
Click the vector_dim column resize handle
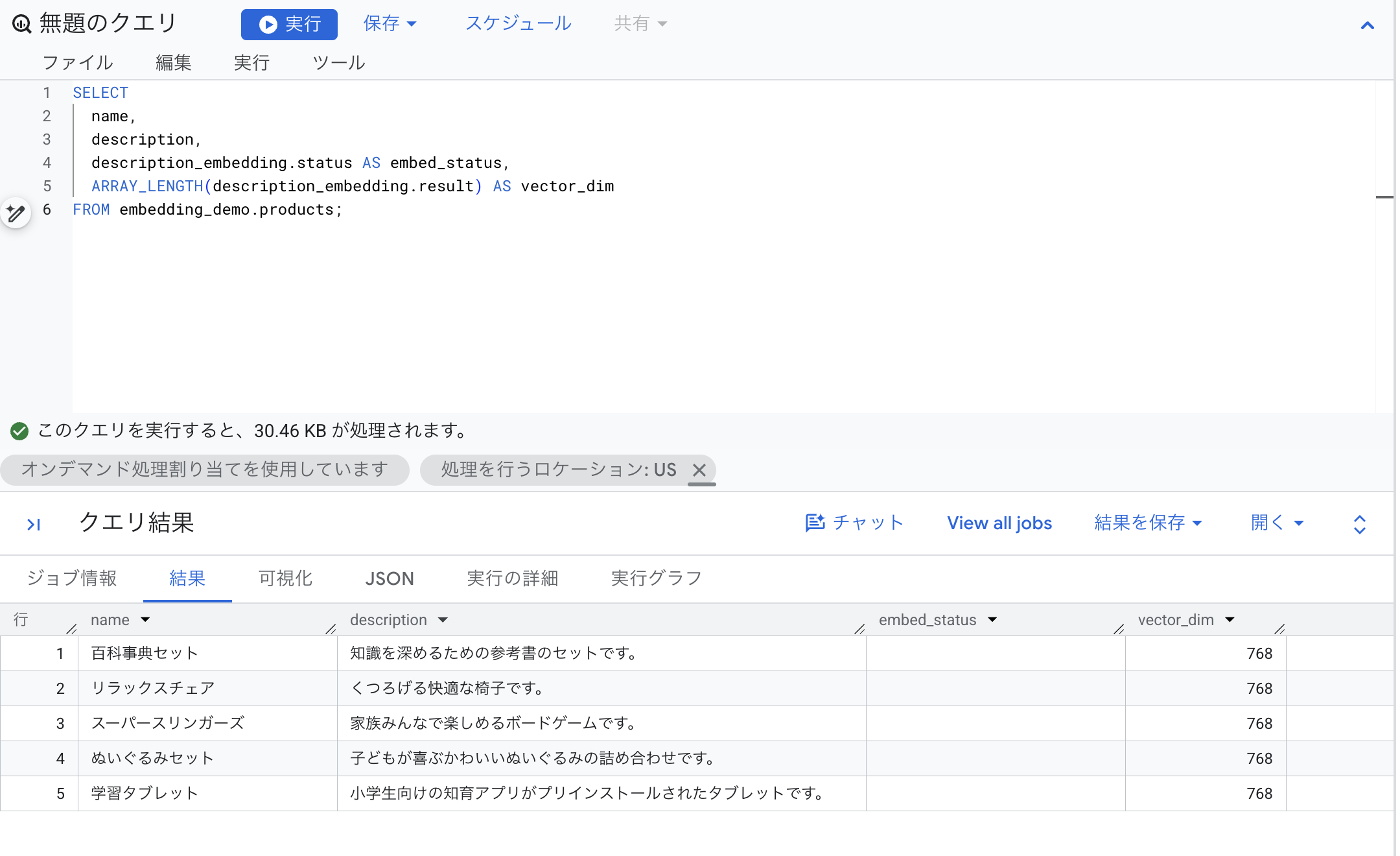pyautogui.click(x=1279, y=628)
